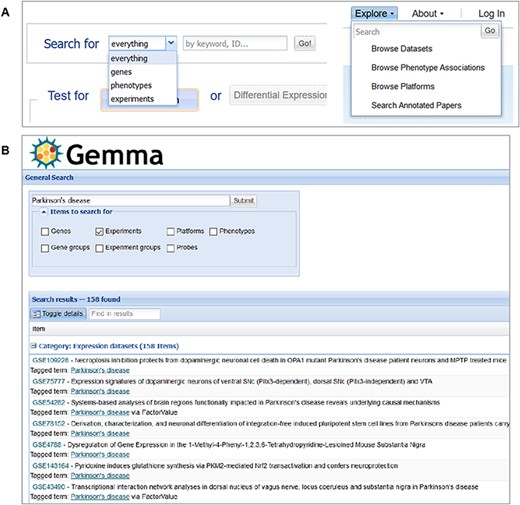Click the Gemma logo icon
The image size is (520, 505).
point(46,153)
